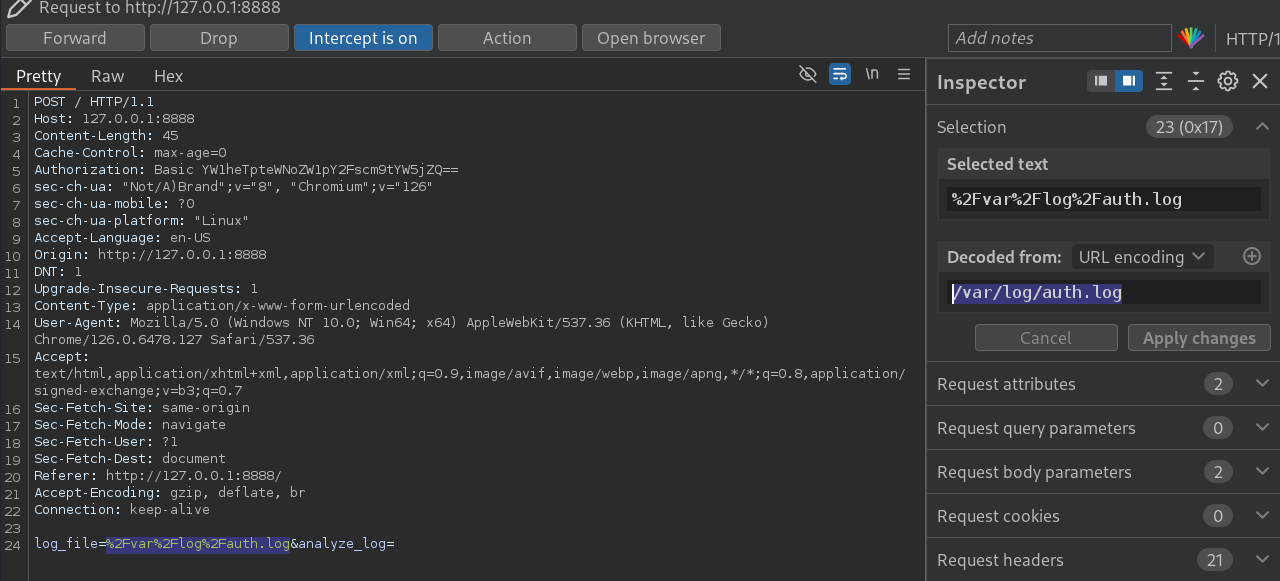
Task: Toggle the line wrap icon in the editor toolbar
Action: pos(840,75)
